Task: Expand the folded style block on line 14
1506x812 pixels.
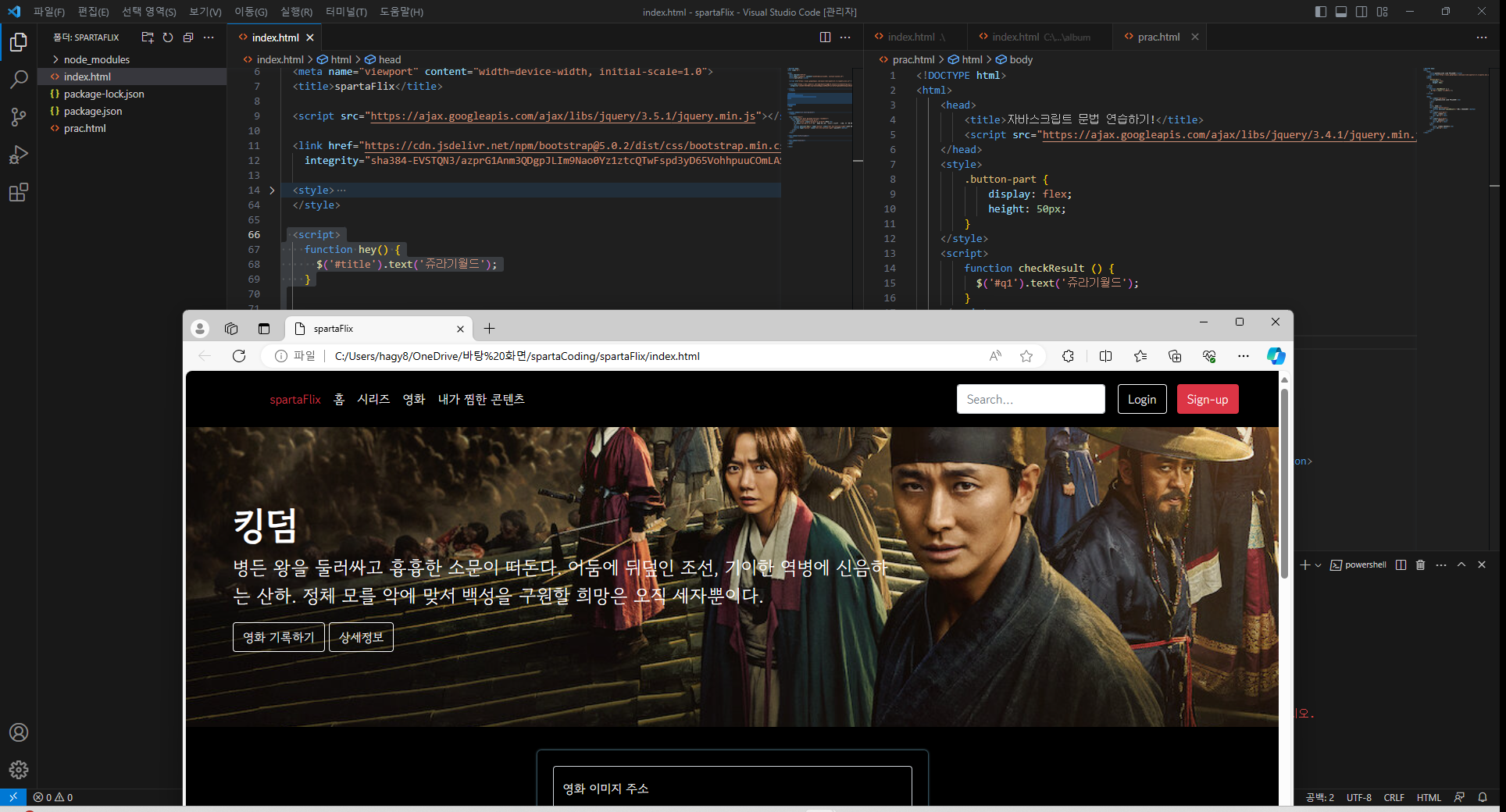Action: point(272,190)
